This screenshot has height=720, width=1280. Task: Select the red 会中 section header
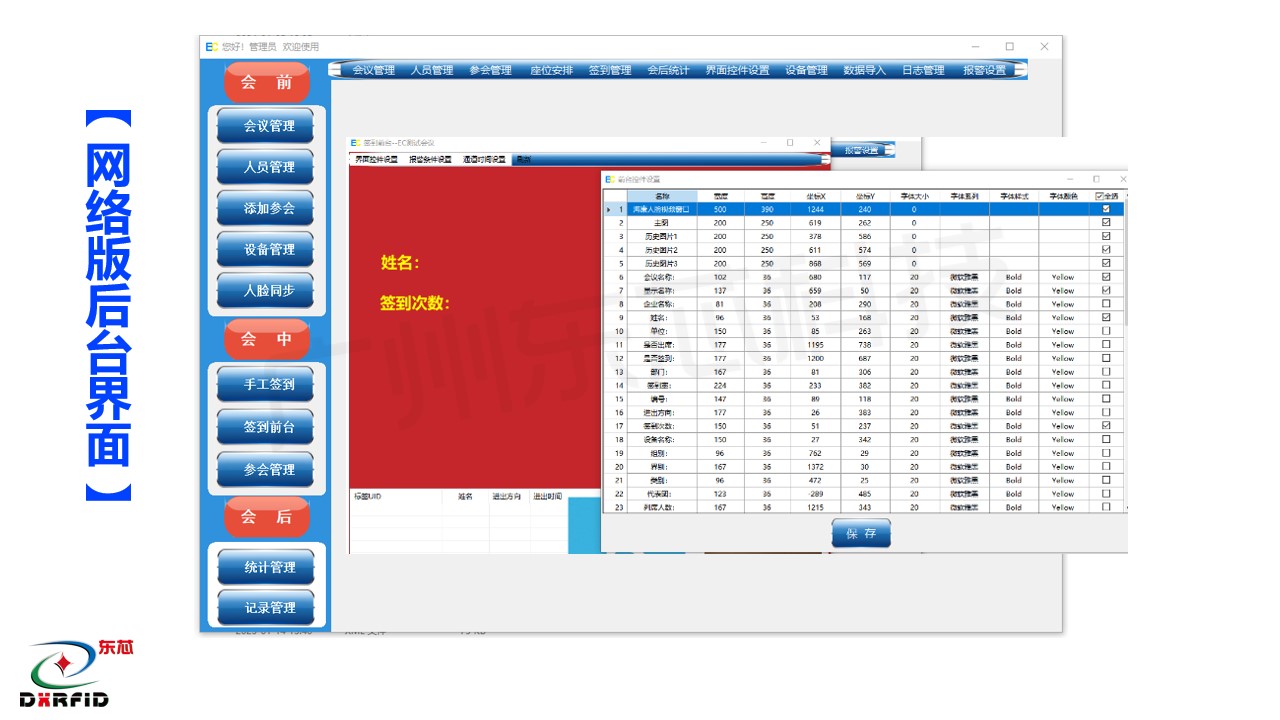(266, 339)
